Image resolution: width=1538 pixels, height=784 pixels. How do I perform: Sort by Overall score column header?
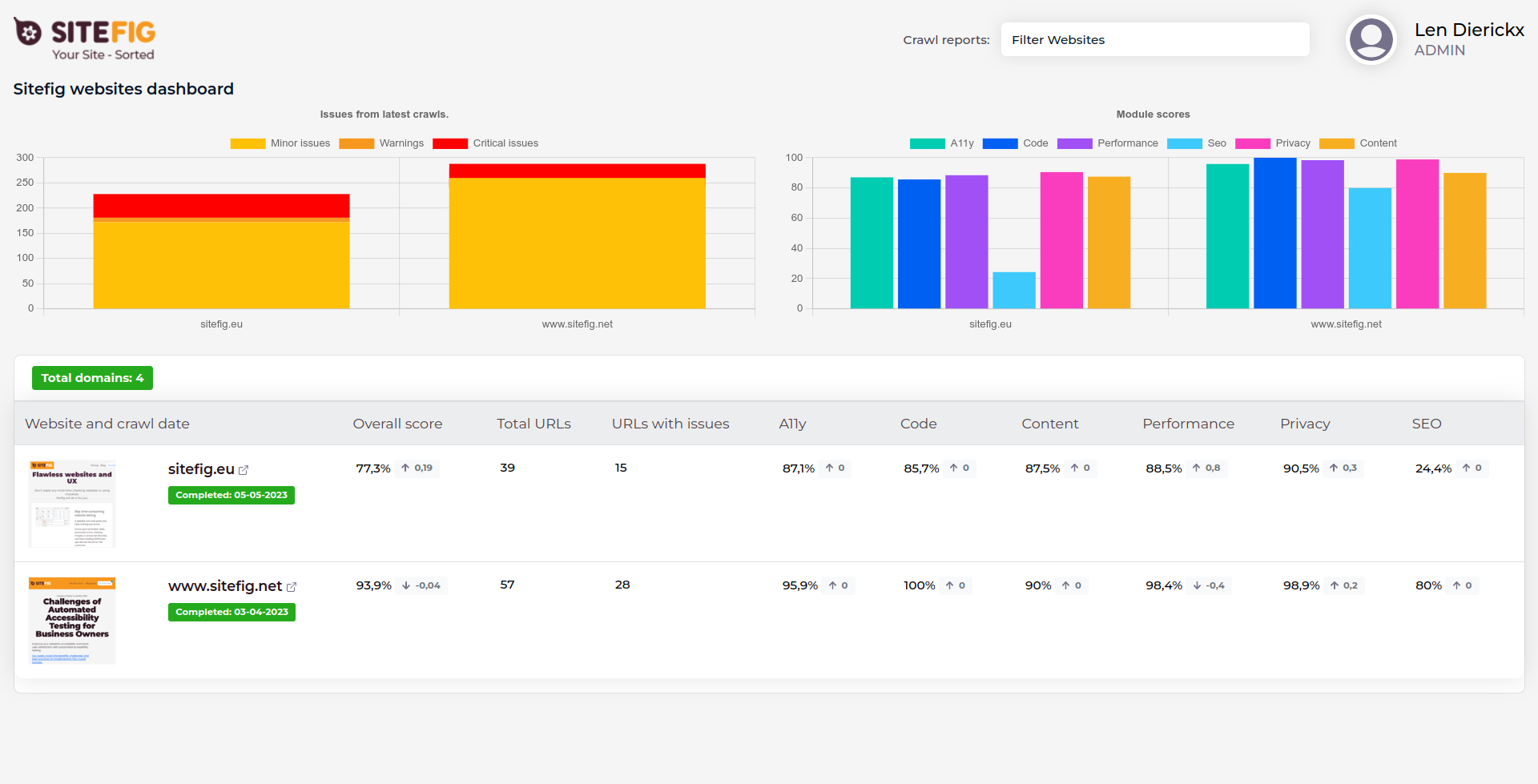tap(397, 424)
